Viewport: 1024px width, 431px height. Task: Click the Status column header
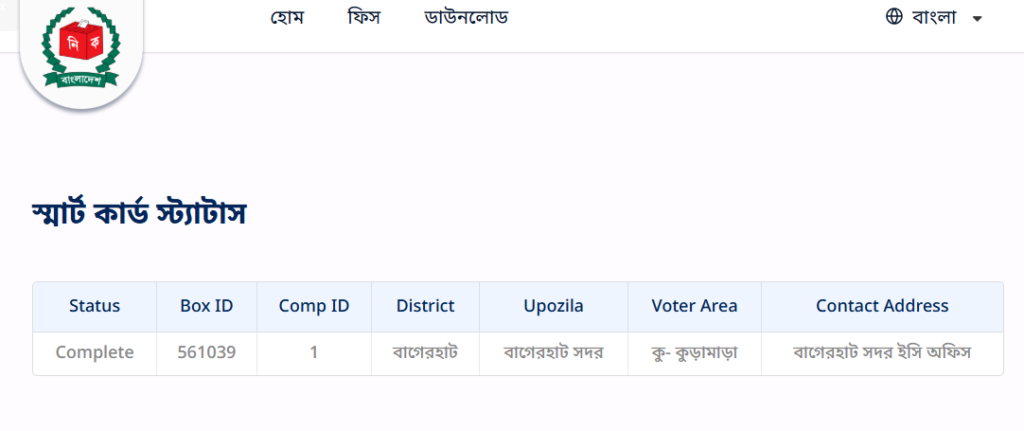[94, 306]
